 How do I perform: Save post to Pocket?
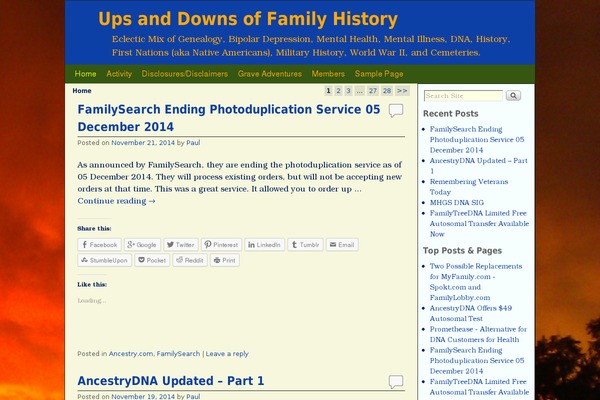pyautogui.click(x=152, y=260)
